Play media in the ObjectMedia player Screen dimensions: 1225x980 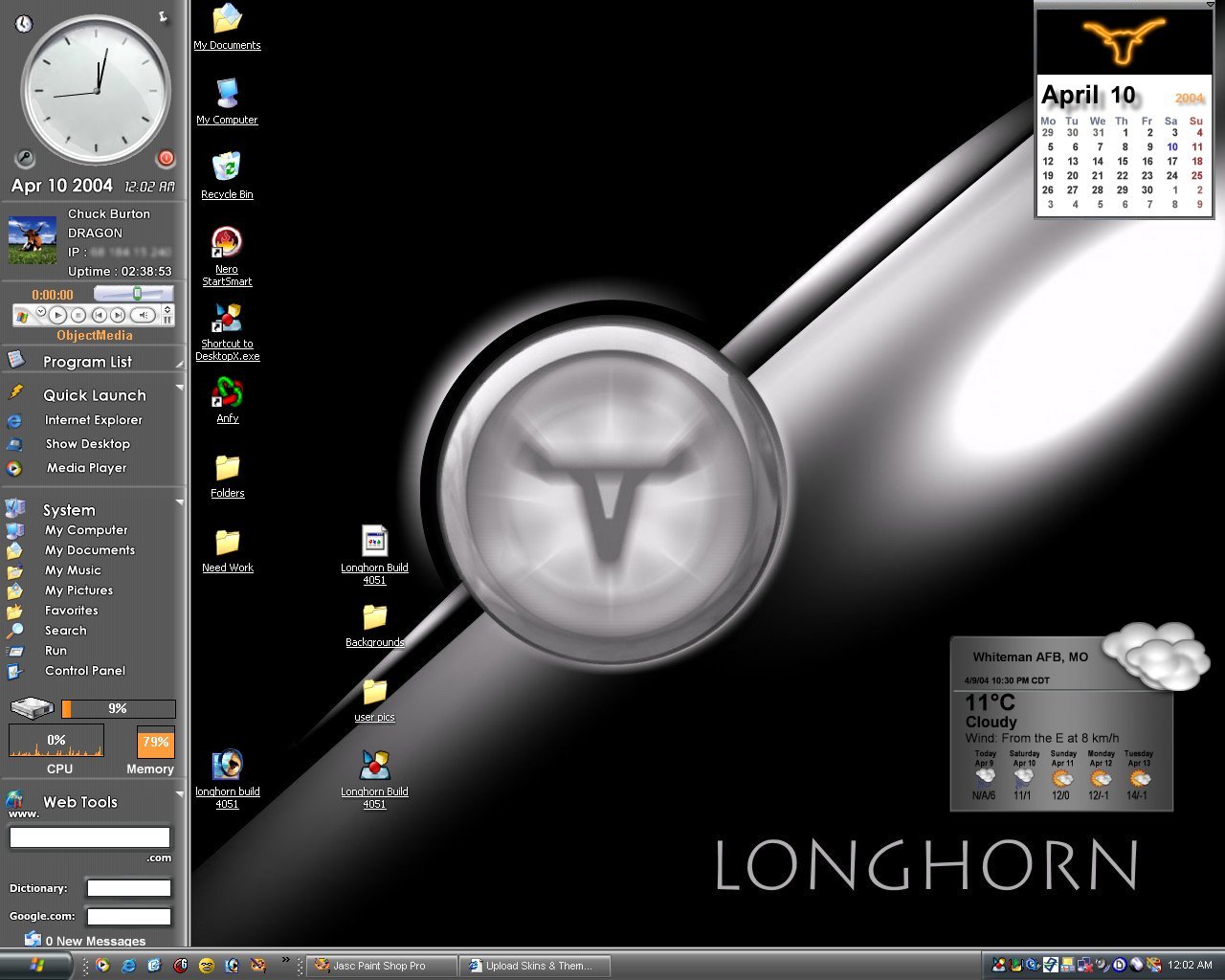point(57,315)
